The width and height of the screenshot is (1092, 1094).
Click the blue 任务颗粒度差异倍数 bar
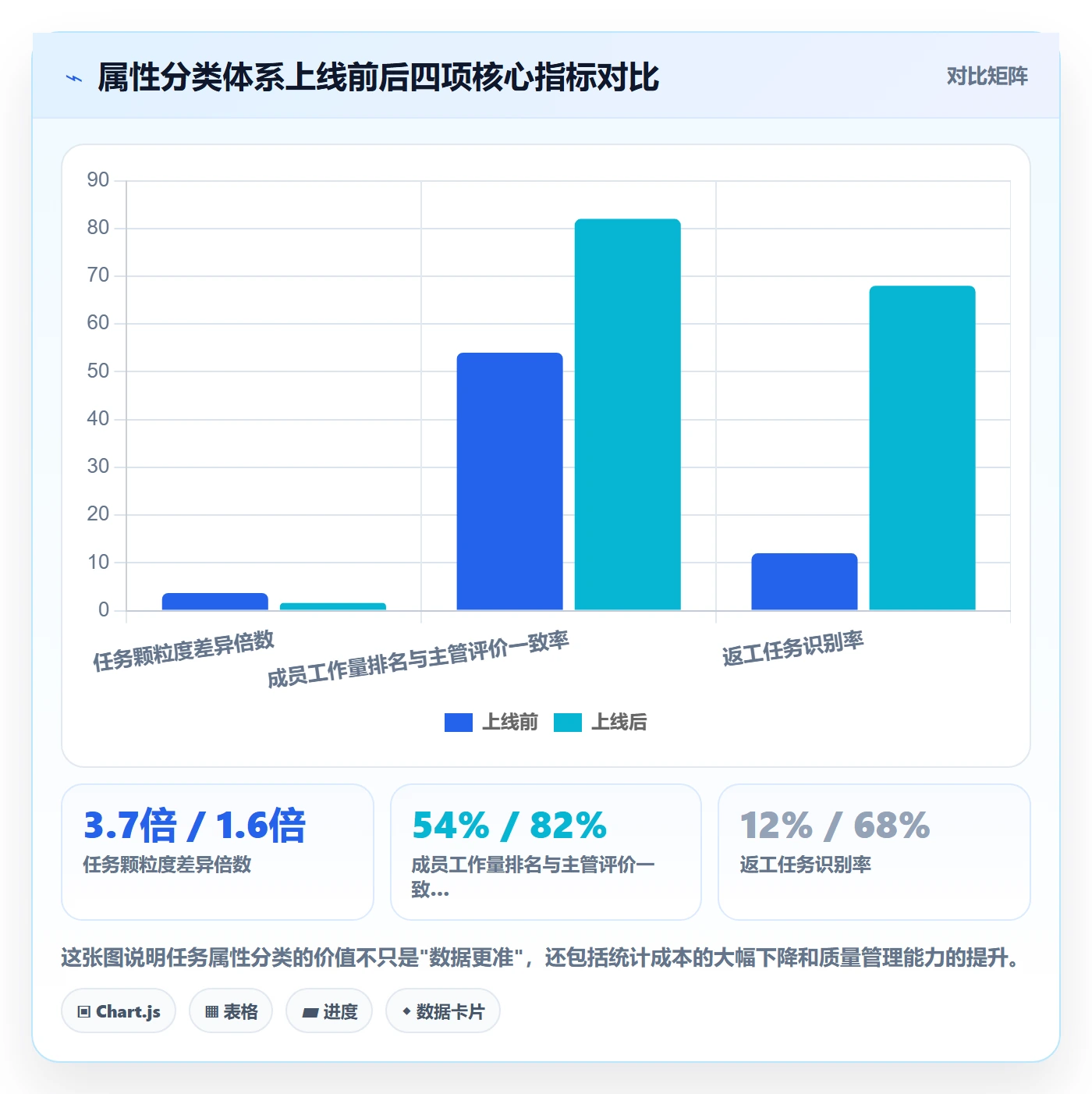215,602
